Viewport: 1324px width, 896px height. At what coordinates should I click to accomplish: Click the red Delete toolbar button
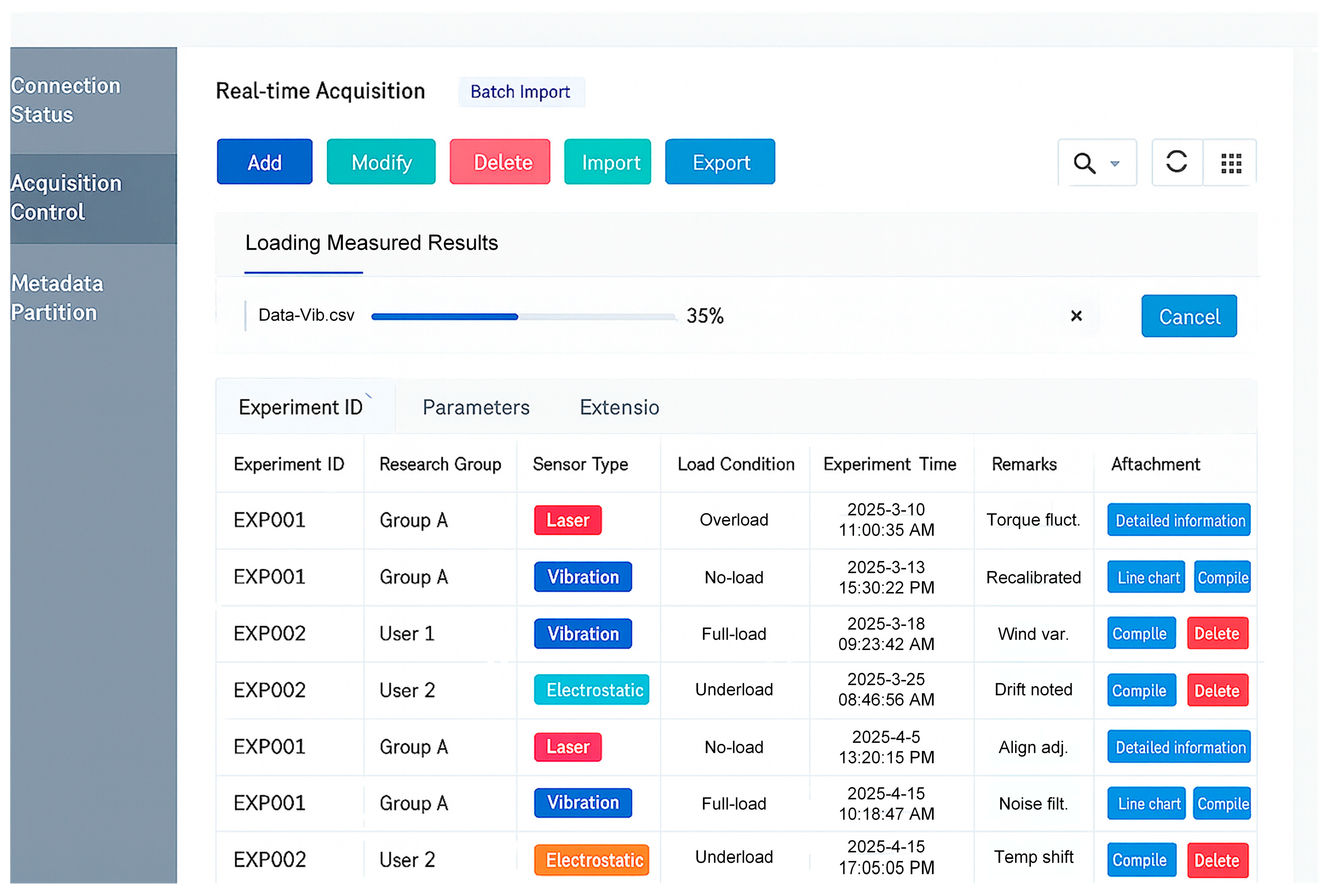500,162
